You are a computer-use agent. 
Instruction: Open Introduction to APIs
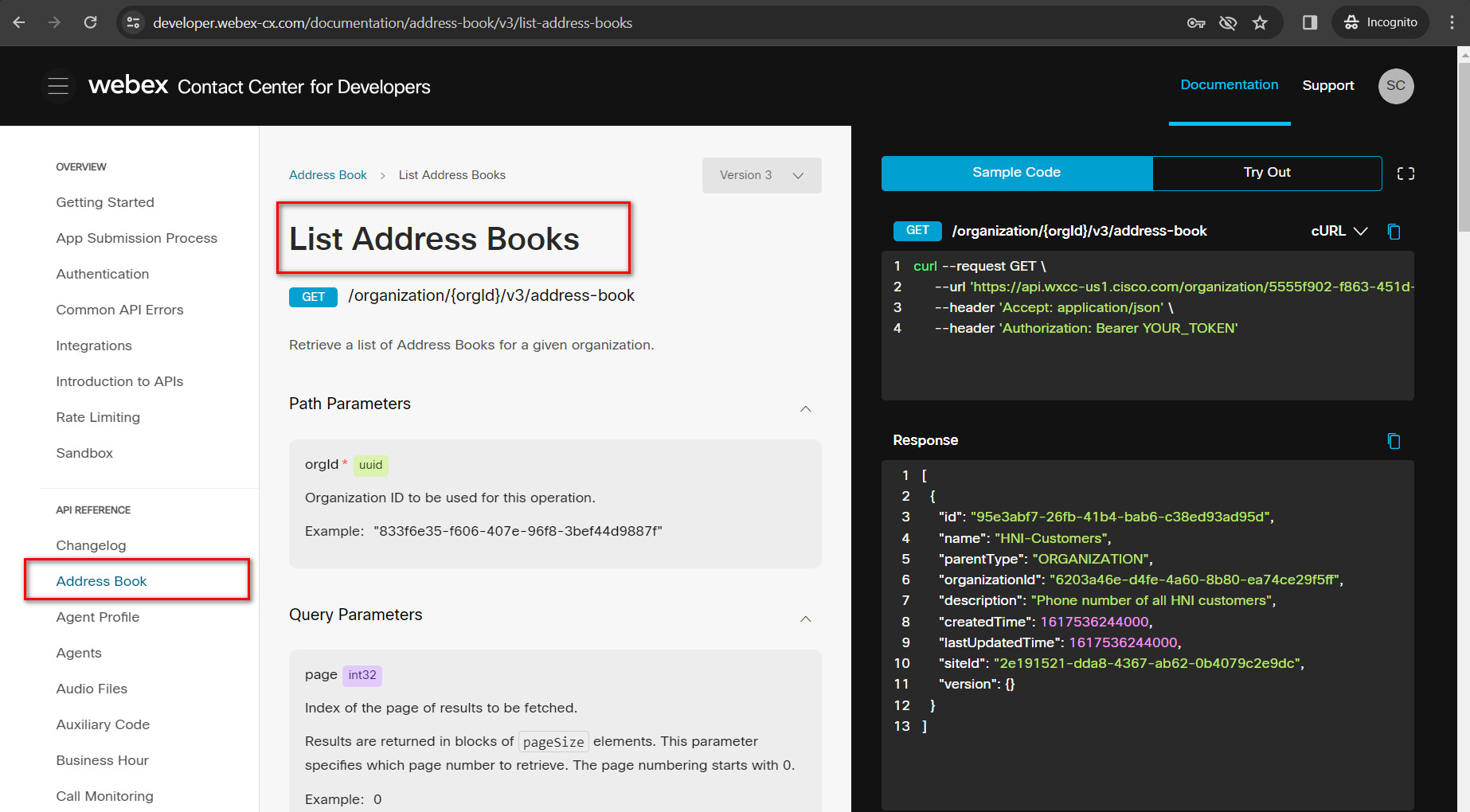pyautogui.click(x=119, y=381)
